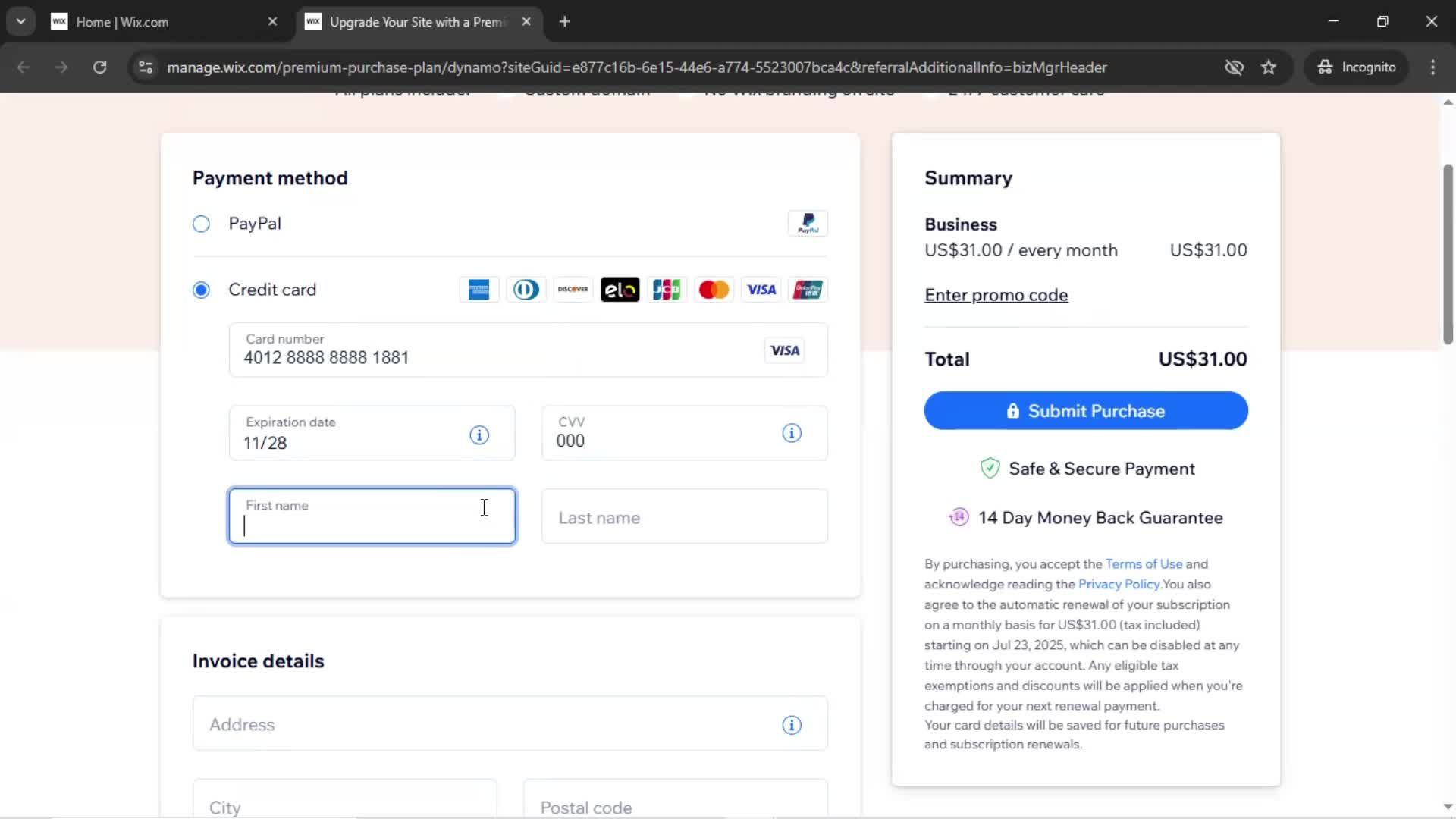1456x819 pixels.
Task: Go back to previous page
Action: (24, 67)
